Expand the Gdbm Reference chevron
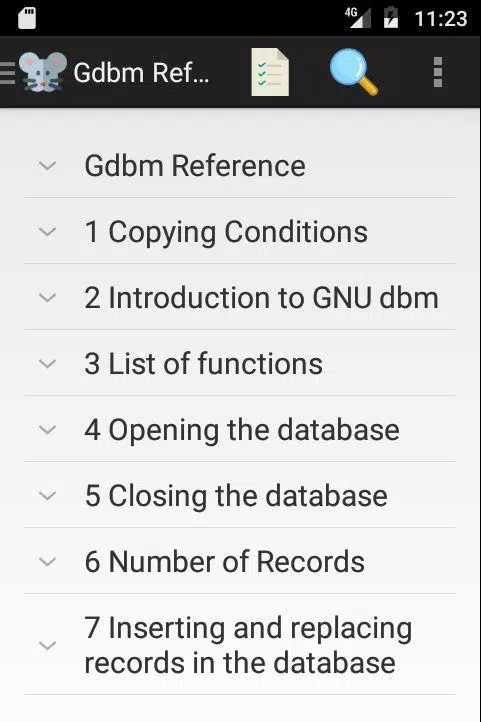This screenshot has height=722, width=481. (47, 165)
